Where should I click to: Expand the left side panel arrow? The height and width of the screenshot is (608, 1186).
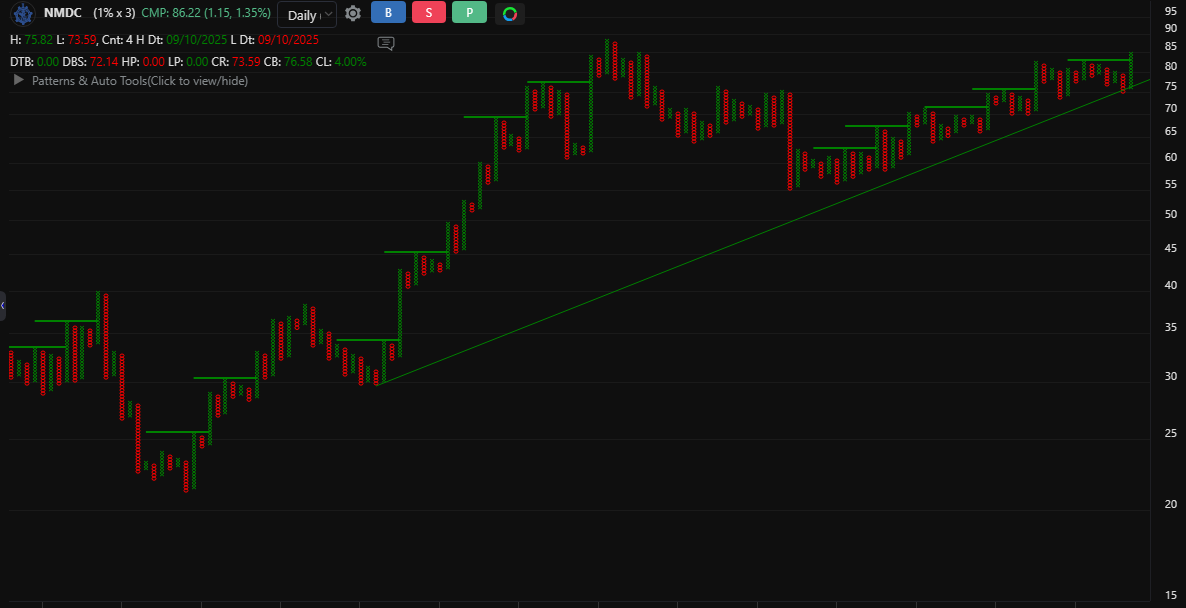[x=3, y=305]
